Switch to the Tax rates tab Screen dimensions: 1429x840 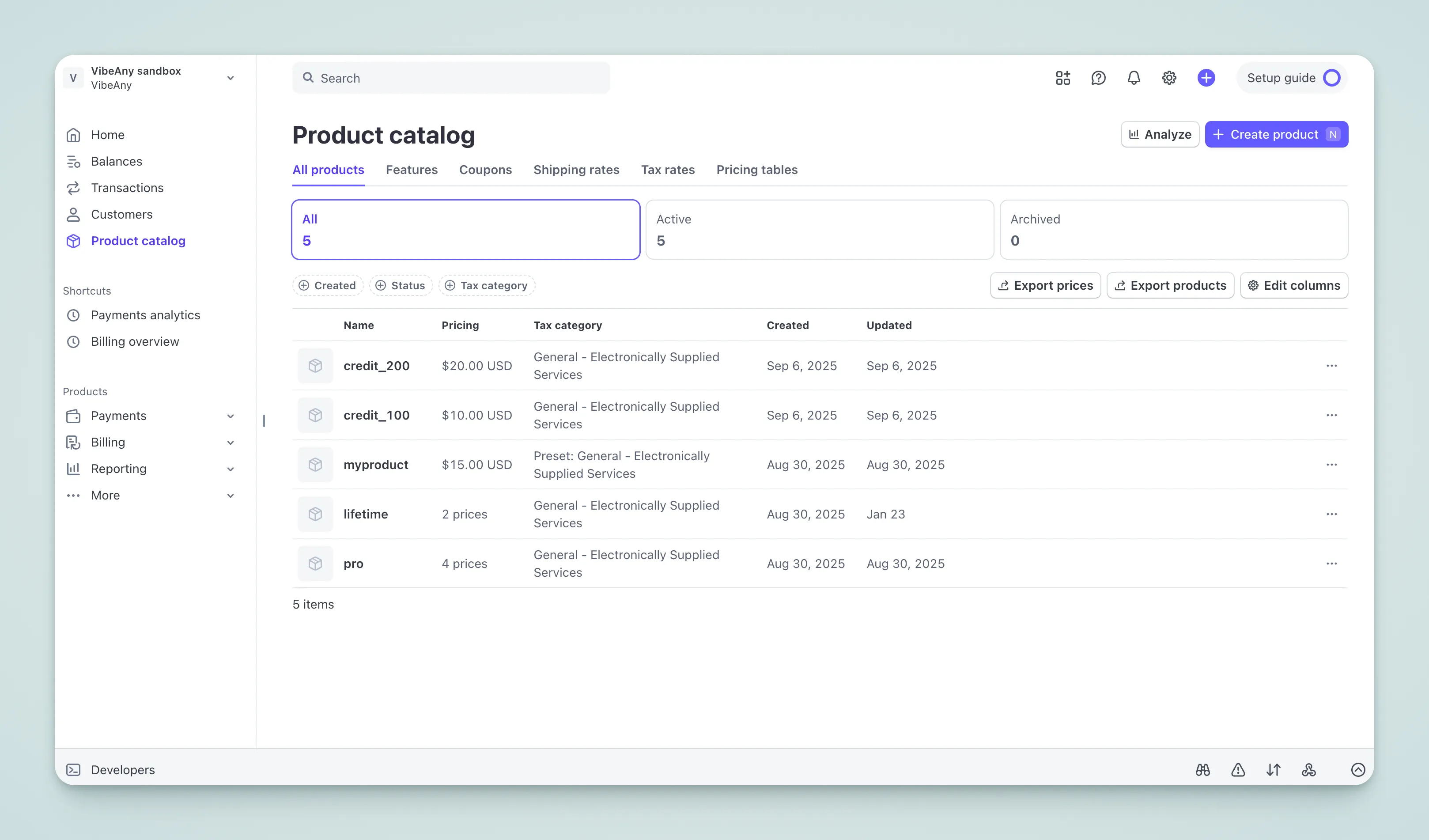coord(667,170)
